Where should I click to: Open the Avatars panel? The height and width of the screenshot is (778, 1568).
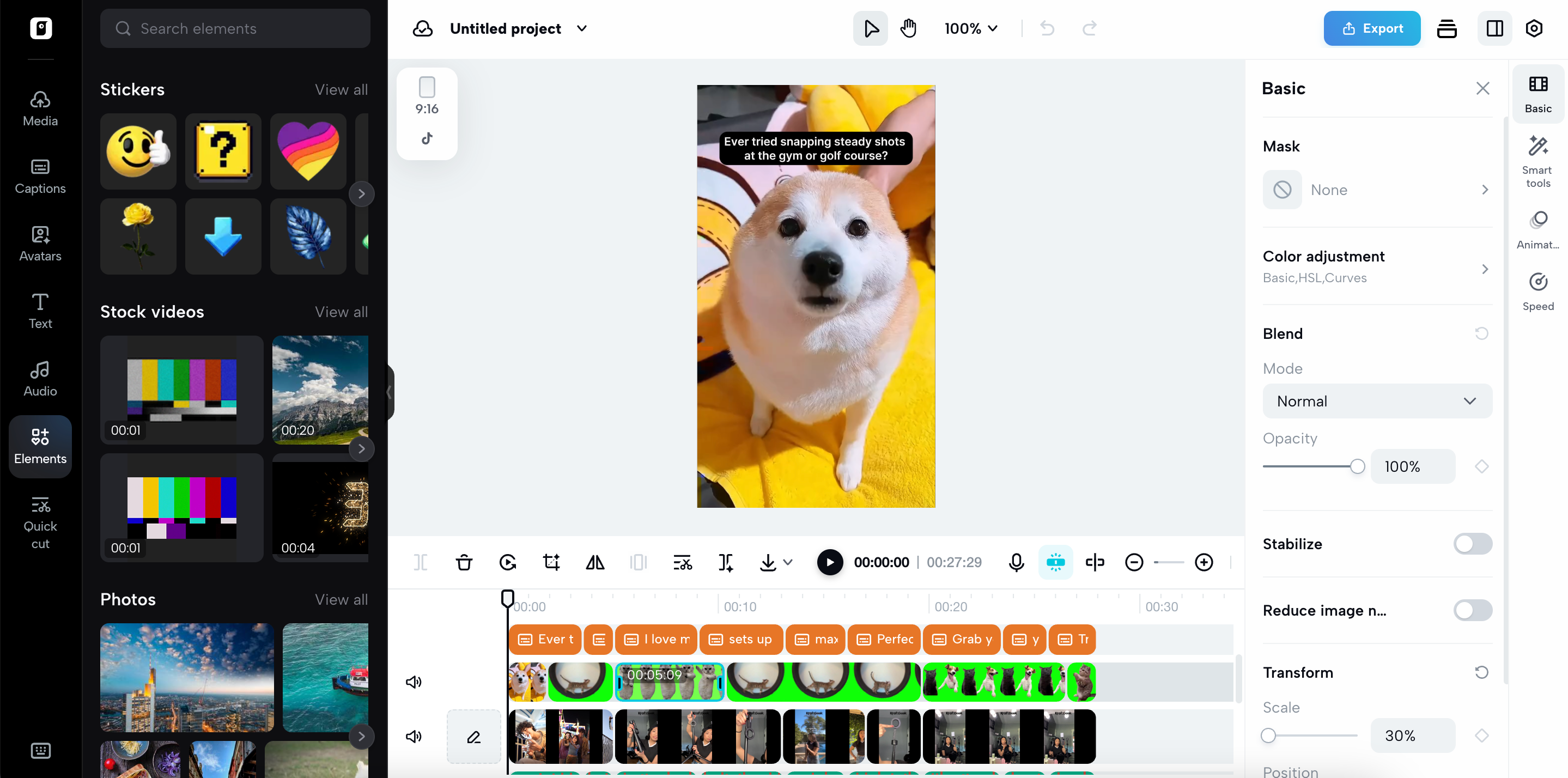point(39,244)
